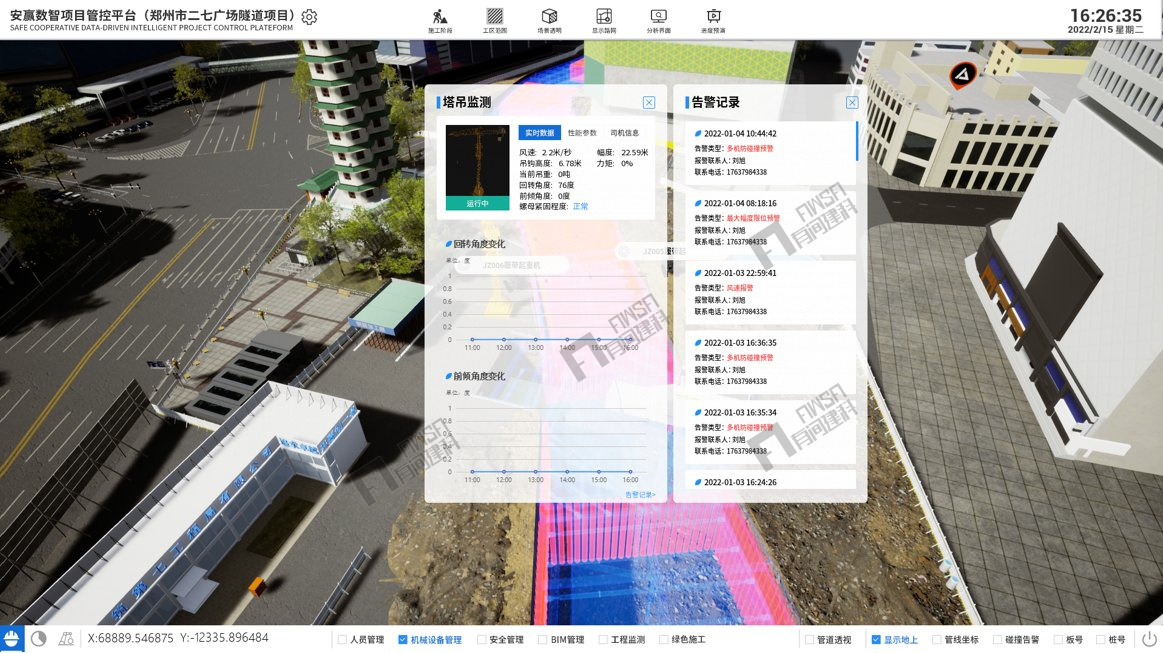Click the 回转角度变化 chart heading

pyautogui.click(x=479, y=244)
